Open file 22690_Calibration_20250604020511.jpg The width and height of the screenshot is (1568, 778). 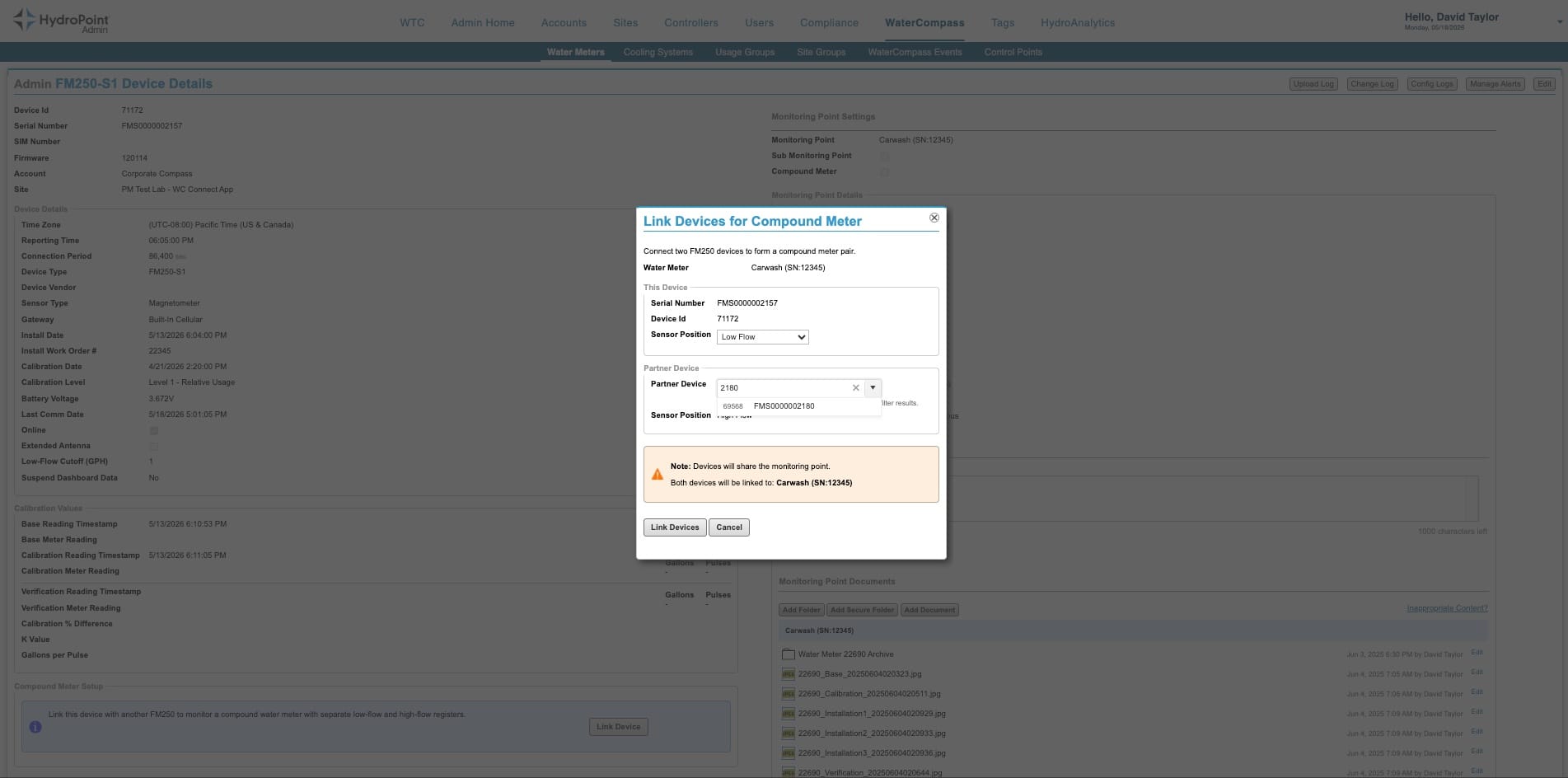click(x=869, y=694)
